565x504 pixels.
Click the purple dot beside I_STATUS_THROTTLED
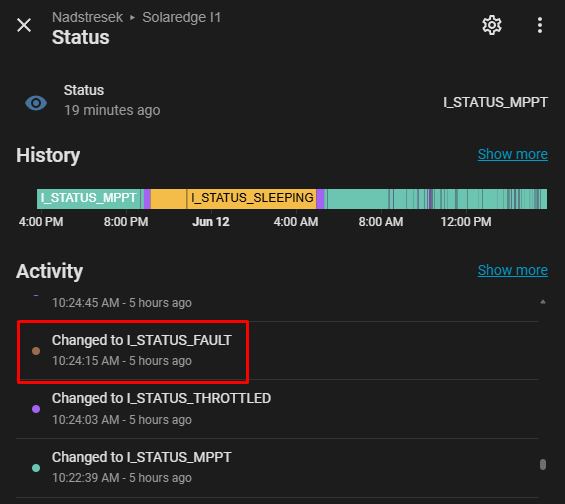pos(36,409)
